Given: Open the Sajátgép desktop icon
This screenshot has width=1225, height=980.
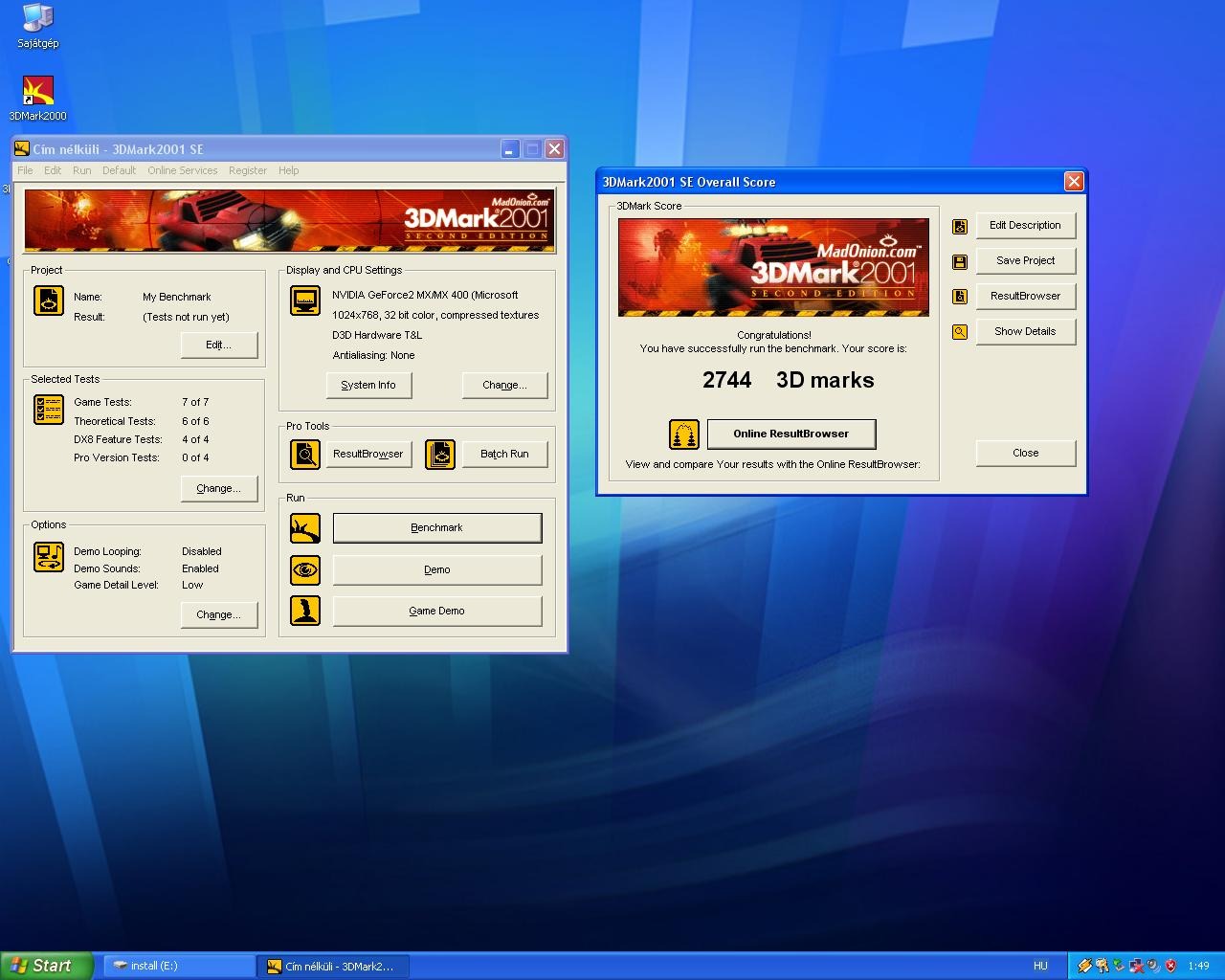Looking at the screenshot, I should coord(37,26).
